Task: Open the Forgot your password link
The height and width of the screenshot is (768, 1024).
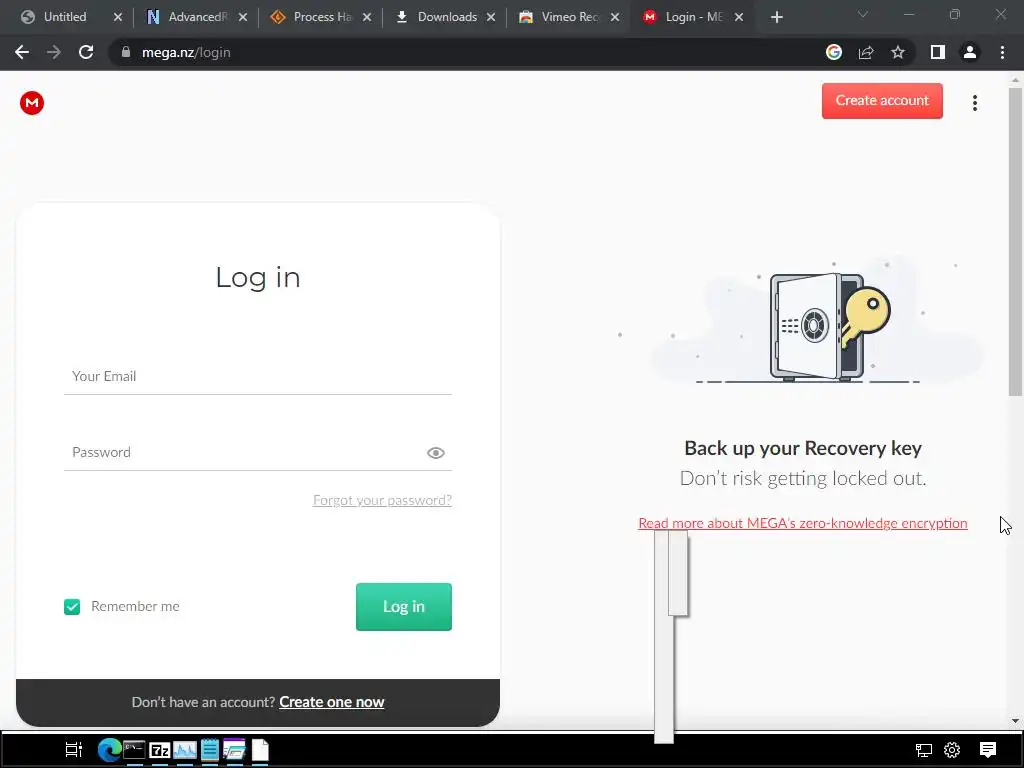Action: [382, 500]
